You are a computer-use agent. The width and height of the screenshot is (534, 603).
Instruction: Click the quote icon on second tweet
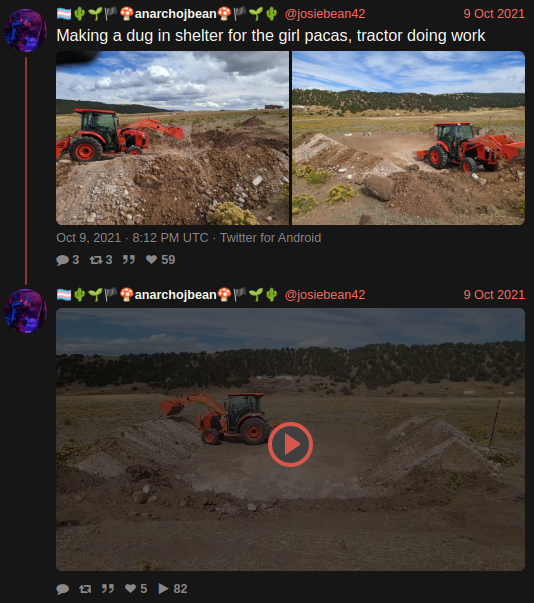point(108,588)
